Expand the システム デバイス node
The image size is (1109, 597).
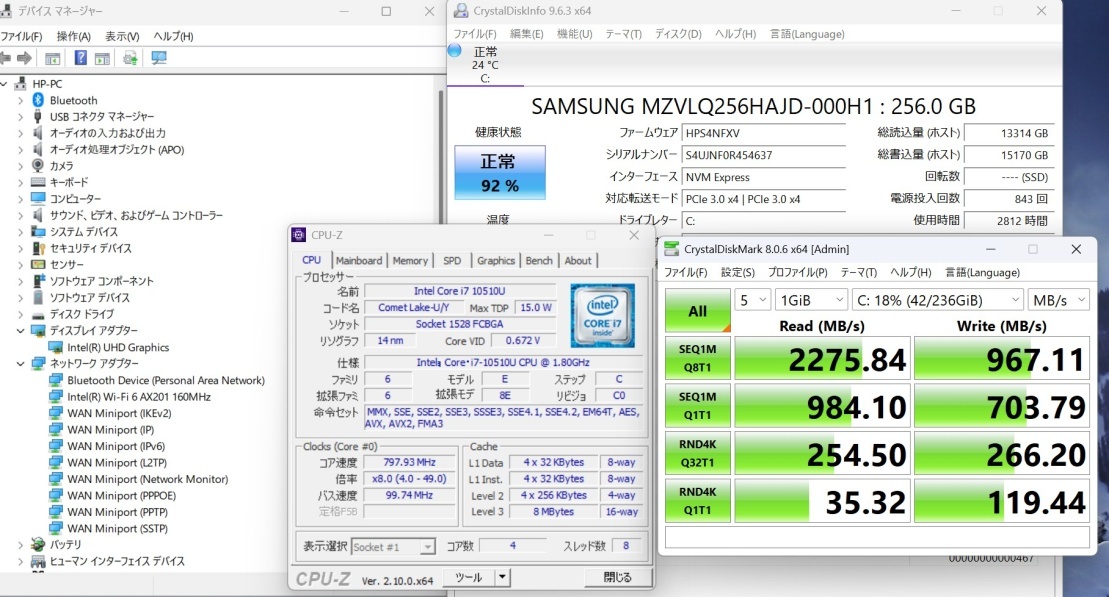pyautogui.click(x=21, y=232)
